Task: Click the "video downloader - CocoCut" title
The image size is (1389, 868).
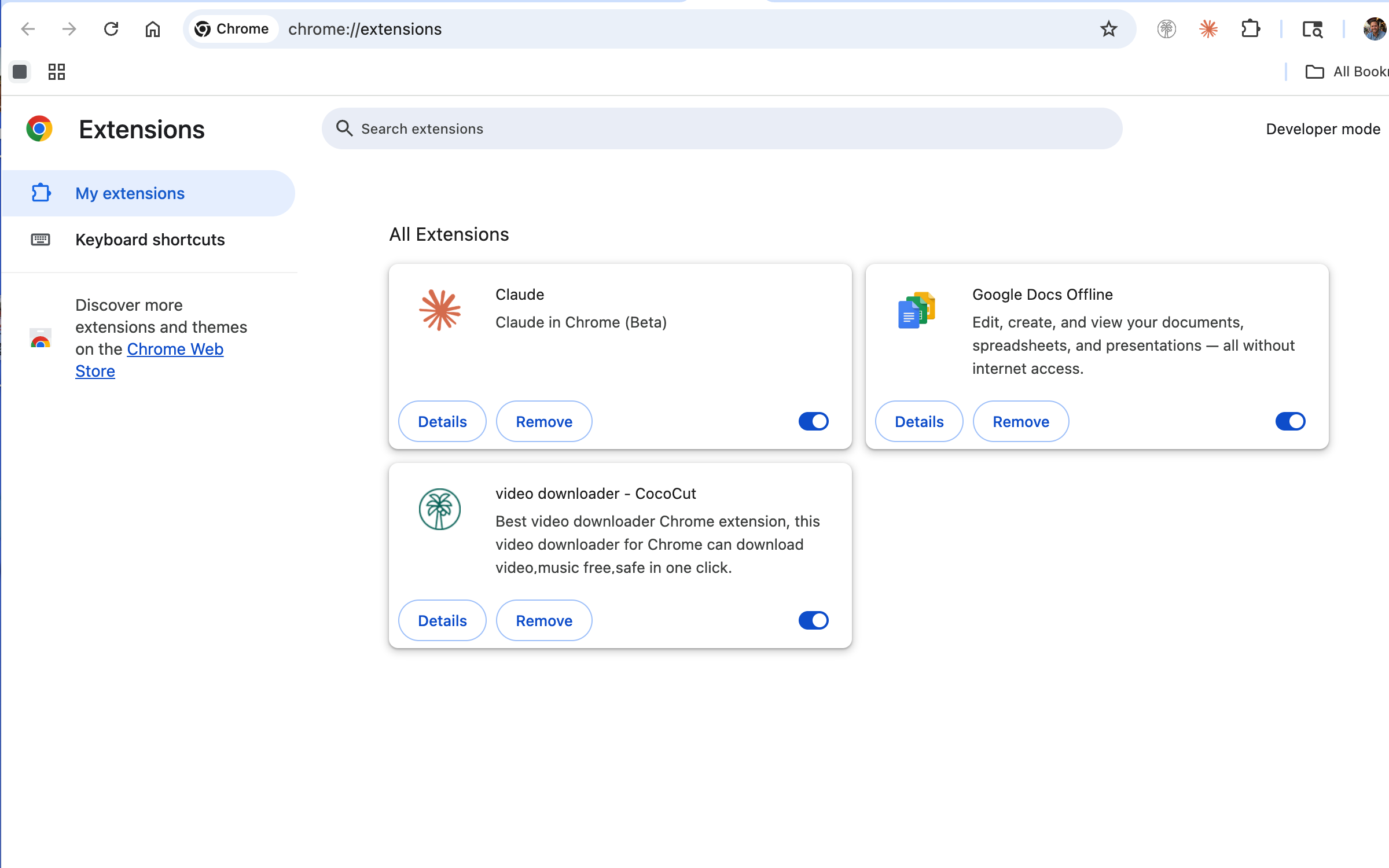Action: 596,494
